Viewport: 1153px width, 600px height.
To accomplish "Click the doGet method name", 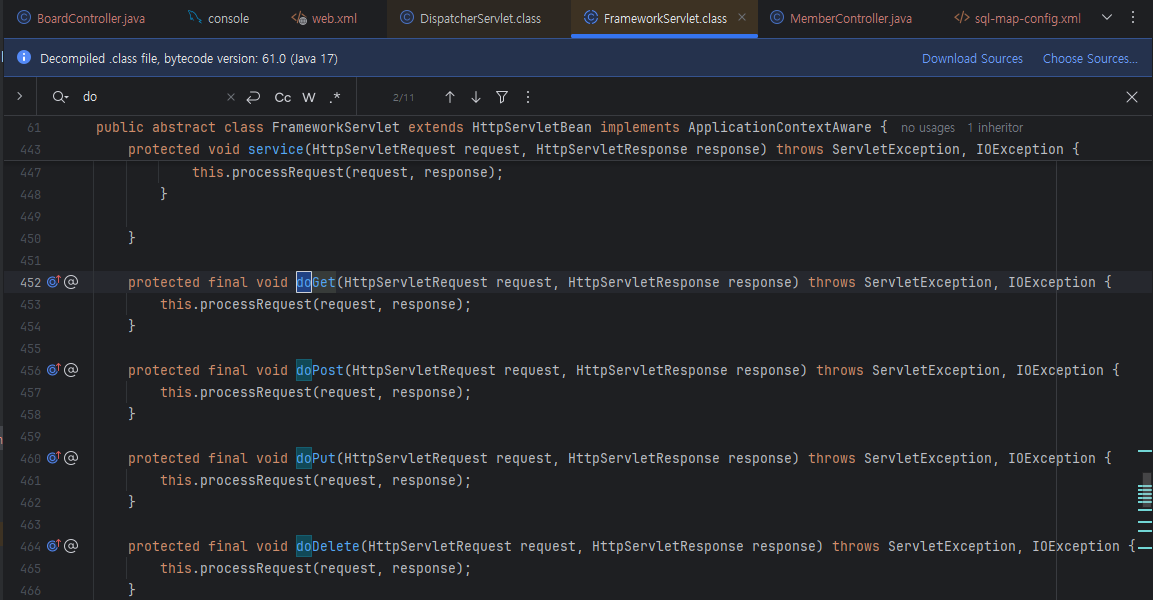I will [x=316, y=282].
